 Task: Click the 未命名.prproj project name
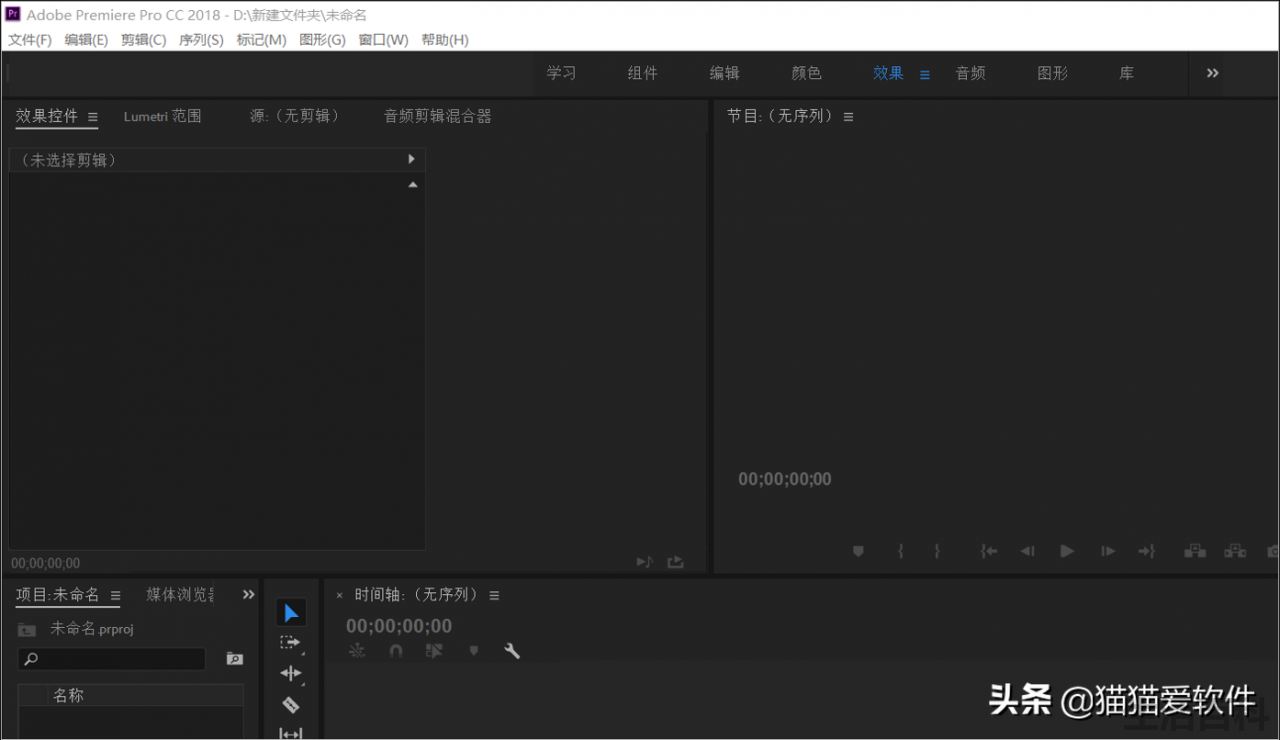point(92,629)
